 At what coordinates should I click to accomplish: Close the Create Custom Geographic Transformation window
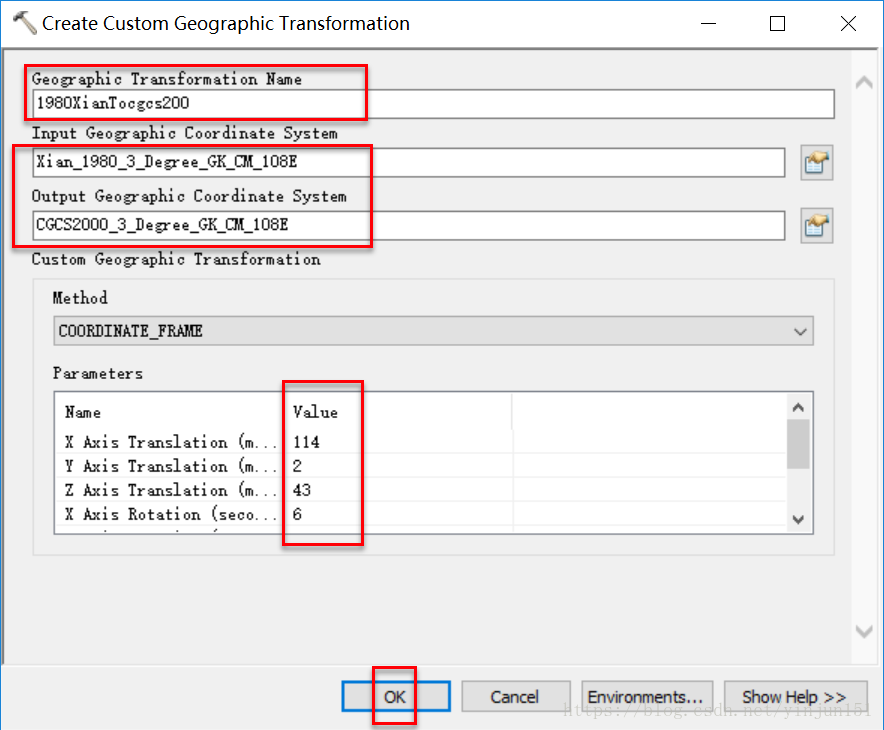coord(848,24)
